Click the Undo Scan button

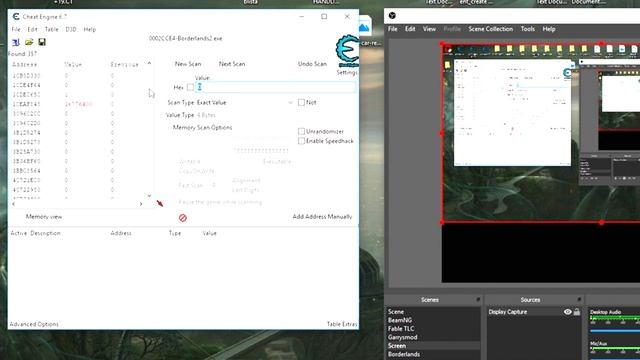click(312, 64)
